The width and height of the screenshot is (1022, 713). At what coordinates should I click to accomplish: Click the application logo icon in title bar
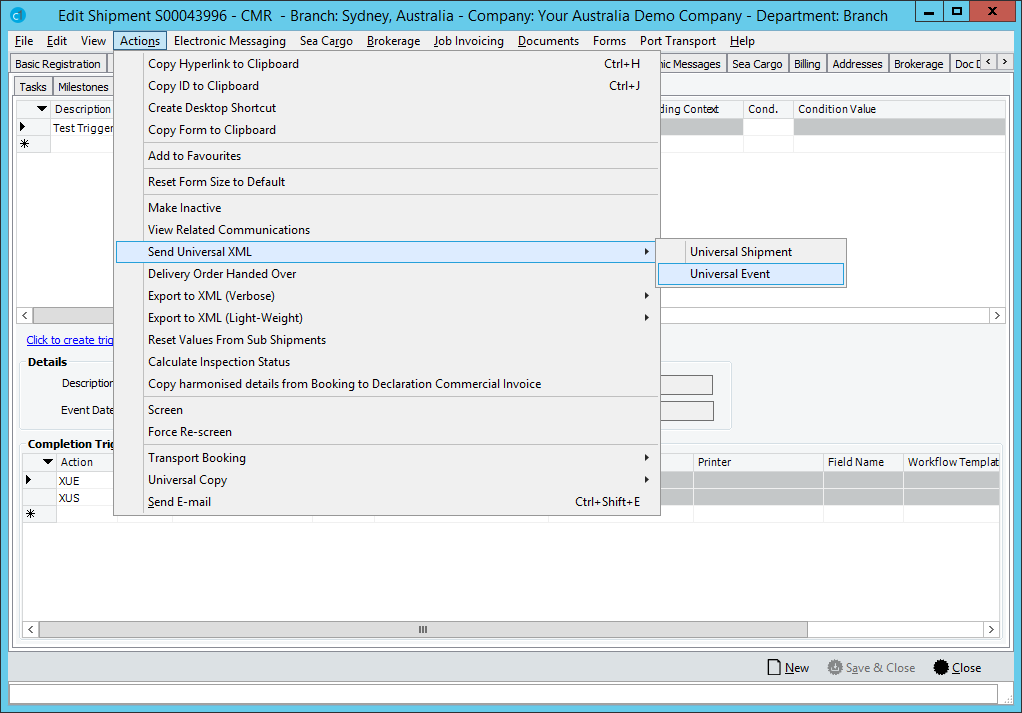[17, 16]
